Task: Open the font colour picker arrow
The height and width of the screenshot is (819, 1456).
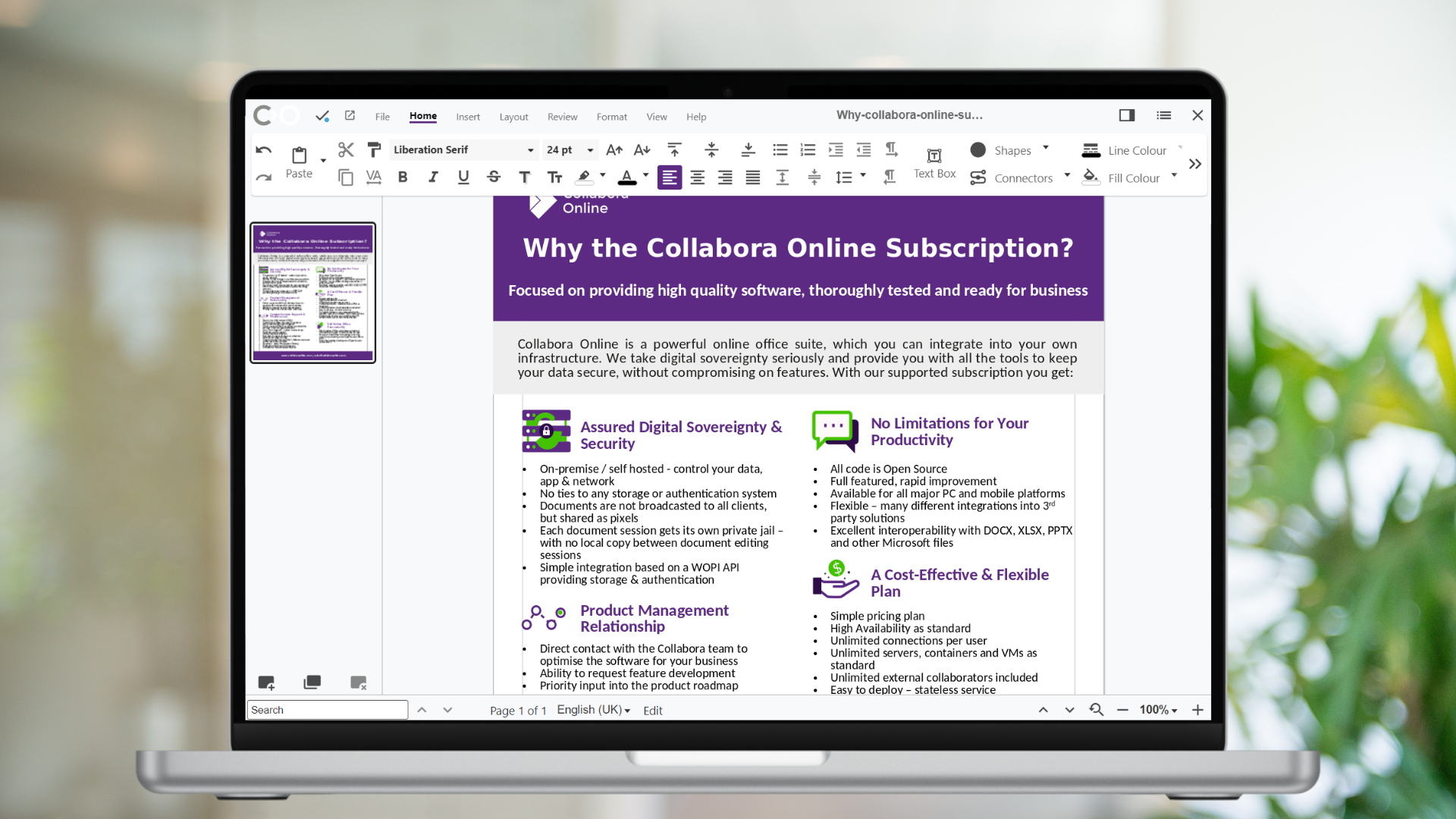Action: (645, 175)
